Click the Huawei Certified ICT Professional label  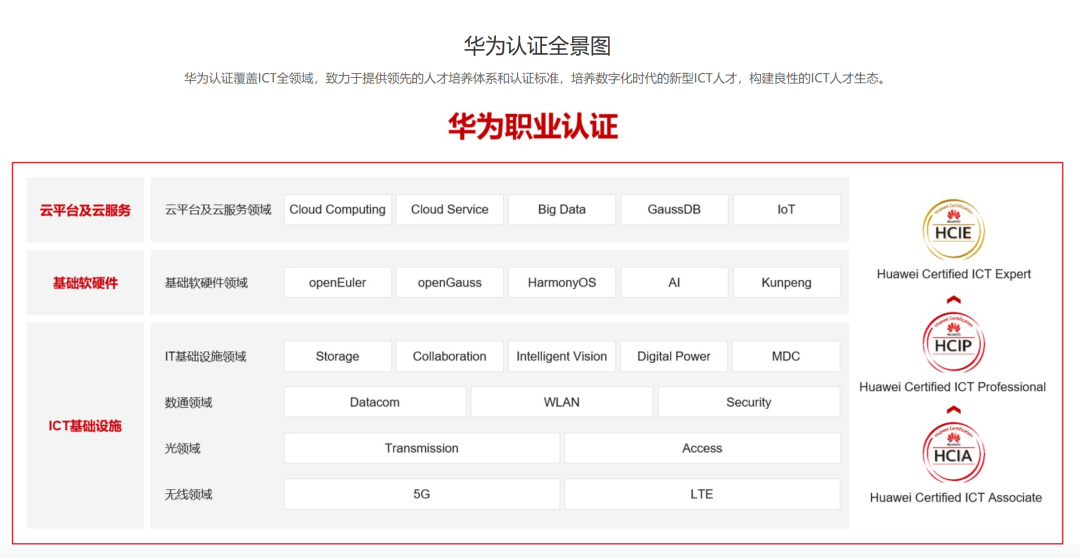(953, 387)
